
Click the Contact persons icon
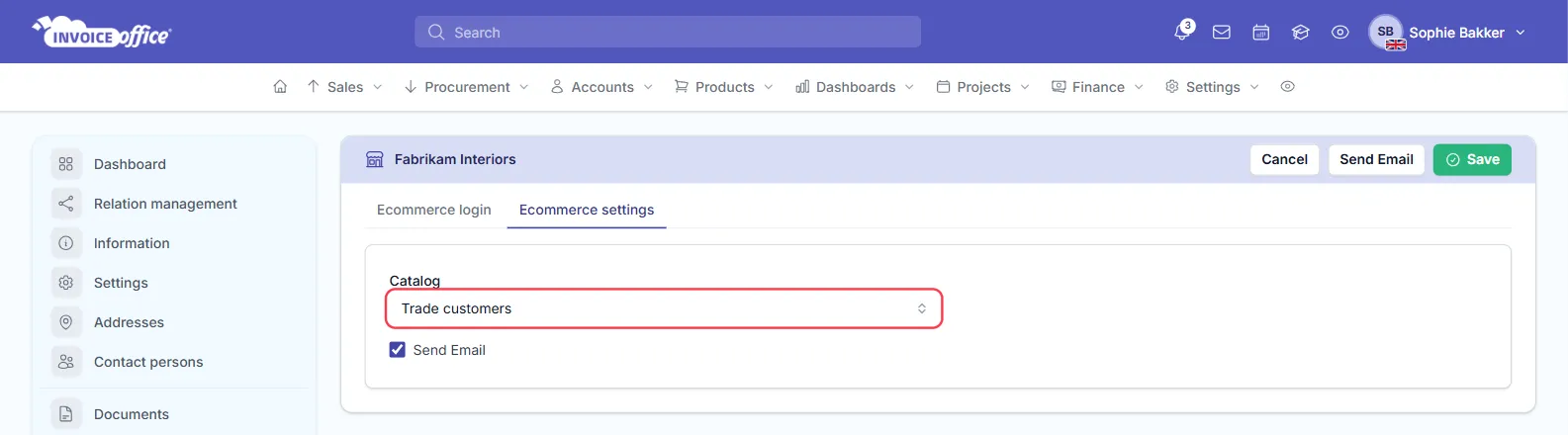coord(66,362)
